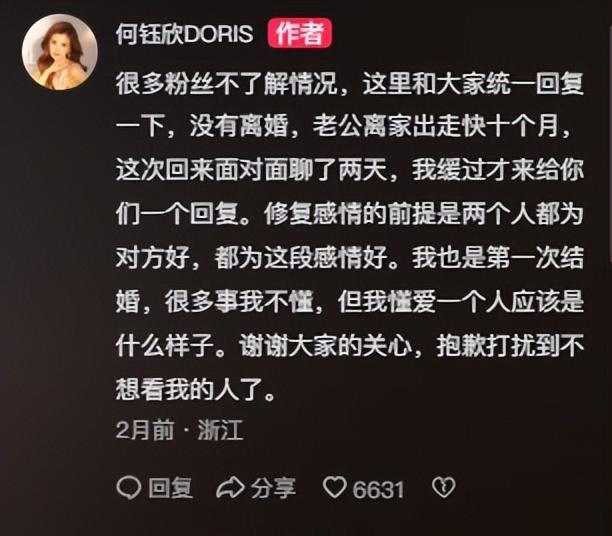612x536 pixels.
Task: Tap comment line starting 什么样子。谢谢大家
Action: (350, 345)
